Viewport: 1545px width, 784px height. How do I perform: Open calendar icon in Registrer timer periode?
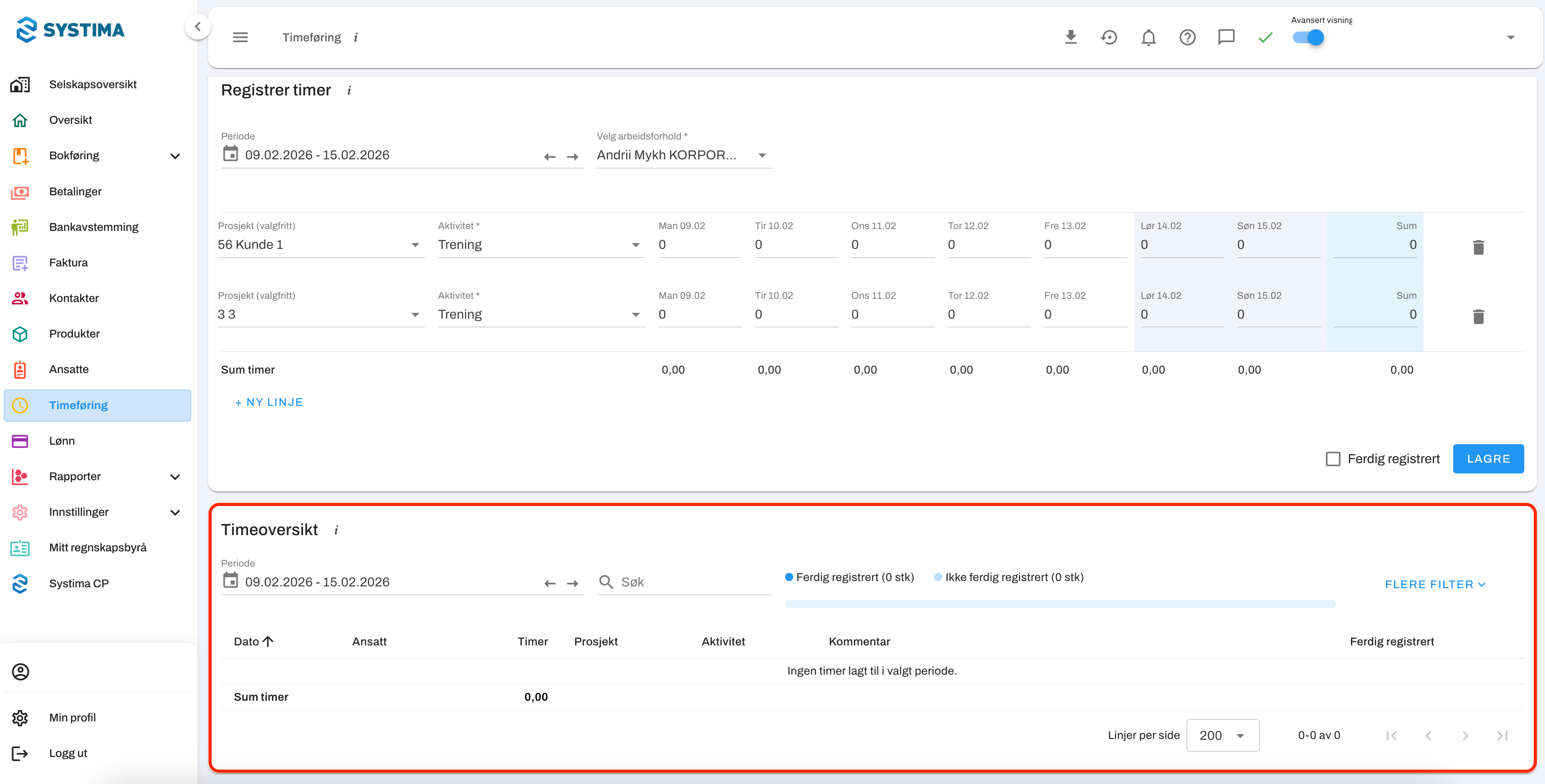tap(230, 154)
